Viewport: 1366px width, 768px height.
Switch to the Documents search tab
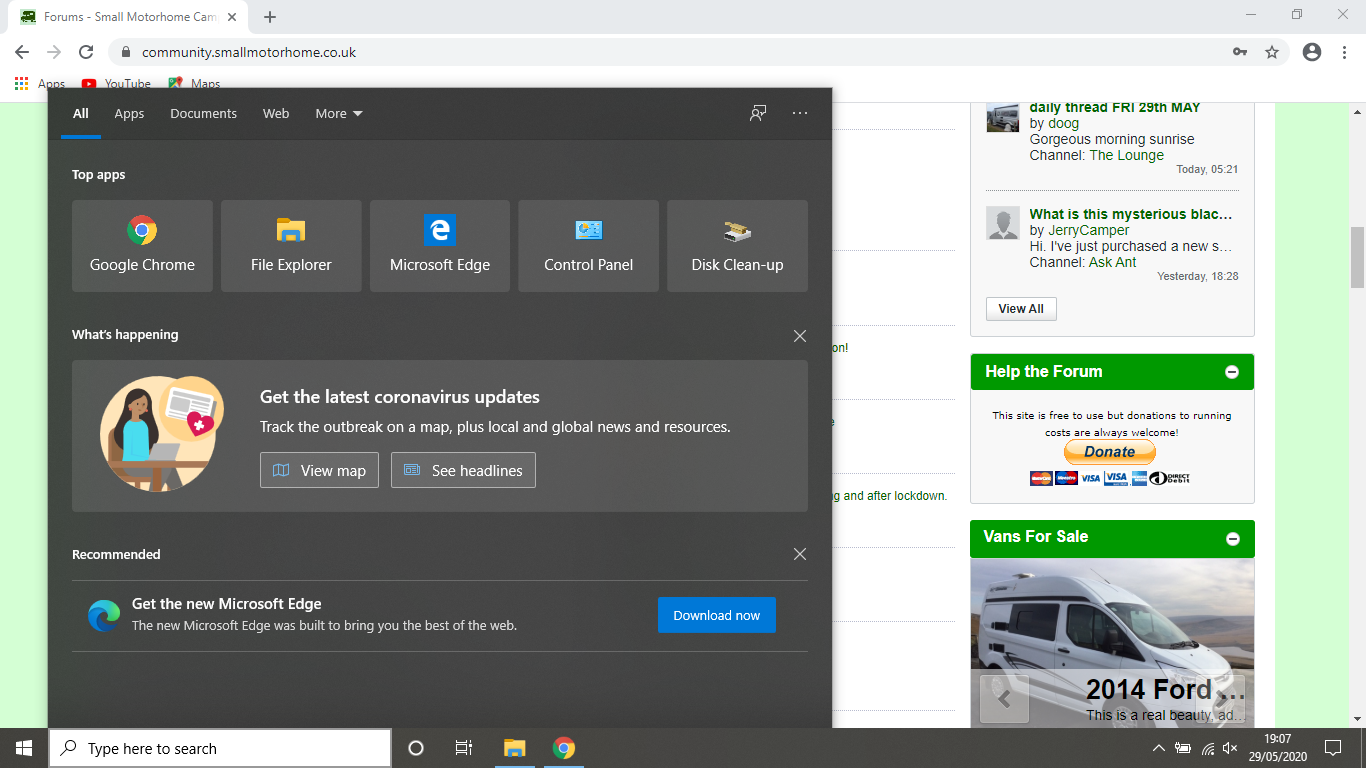[x=203, y=113]
